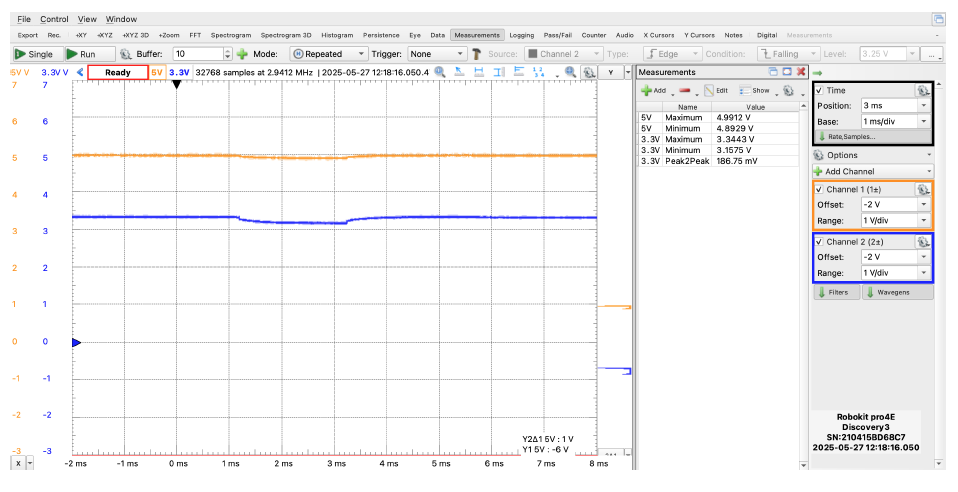Open the Mode dropdown showing Repeated
Viewport: 958px width, 492px height.
(330, 54)
